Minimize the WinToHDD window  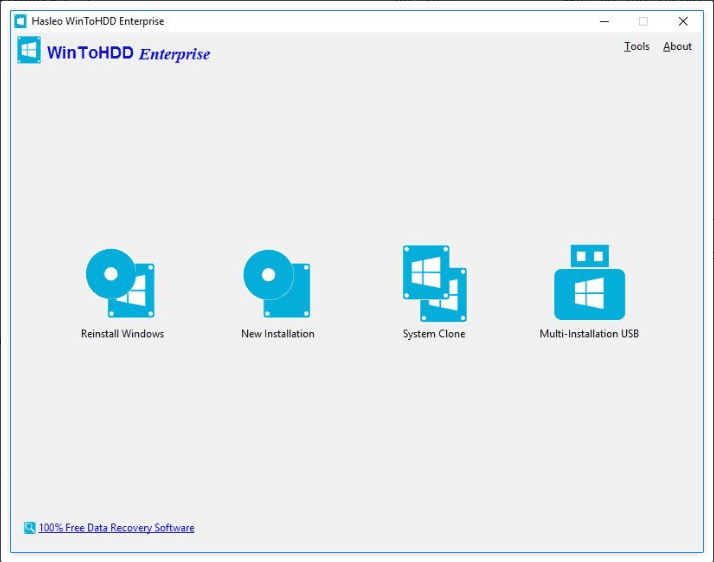click(604, 21)
